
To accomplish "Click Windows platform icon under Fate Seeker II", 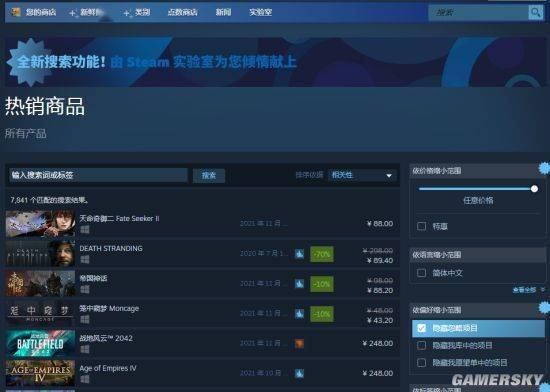I will pyautogui.click(x=85, y=230).
